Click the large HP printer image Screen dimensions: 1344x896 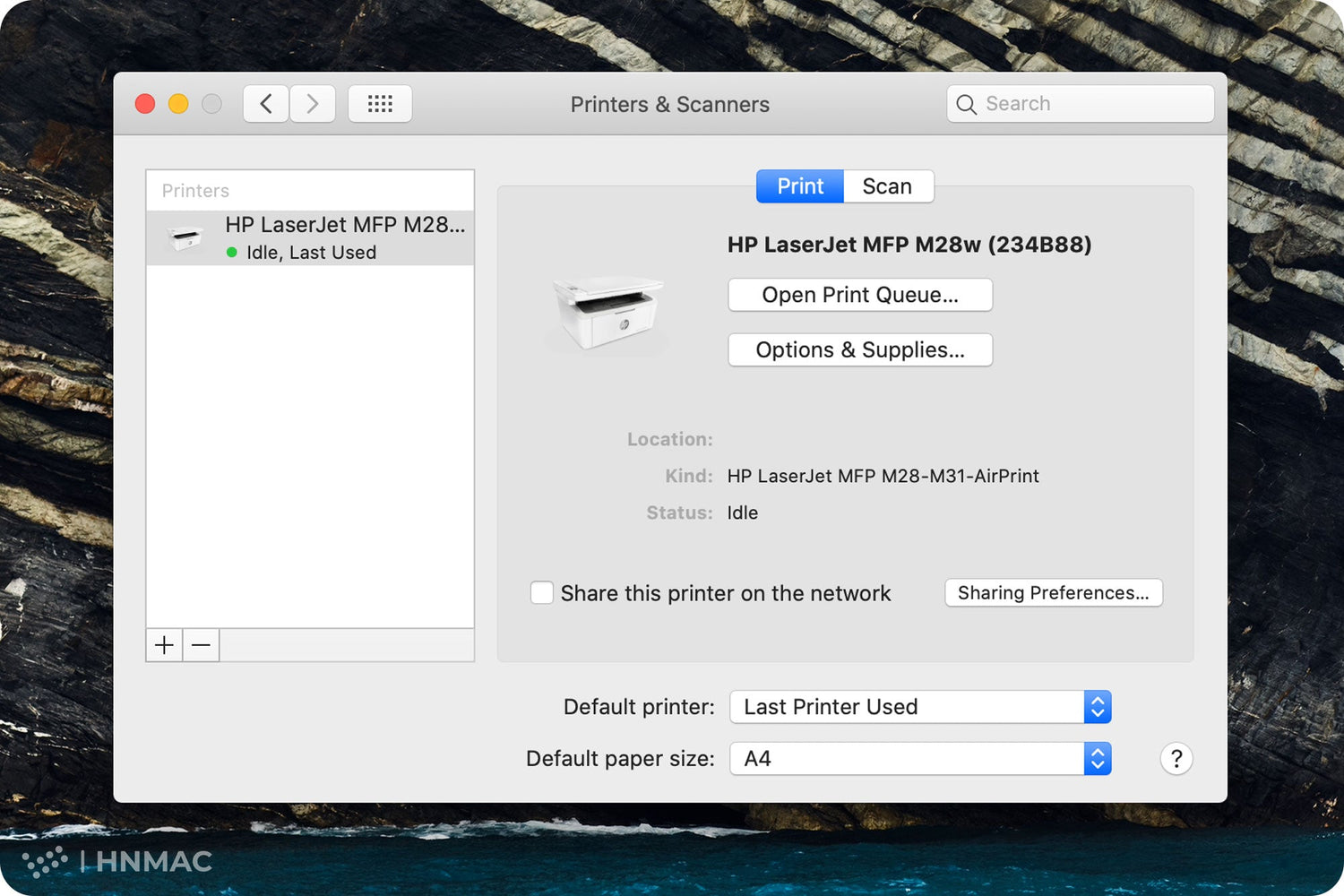[x=607, y=312]
